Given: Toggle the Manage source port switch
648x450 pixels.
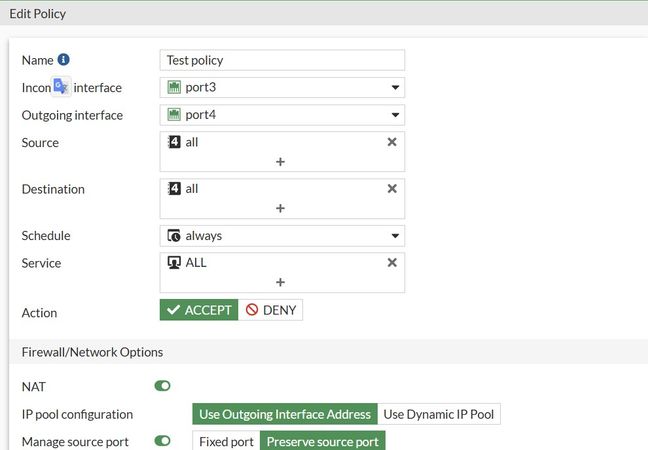Looking at the screenshot, I should tap(162, 441).
